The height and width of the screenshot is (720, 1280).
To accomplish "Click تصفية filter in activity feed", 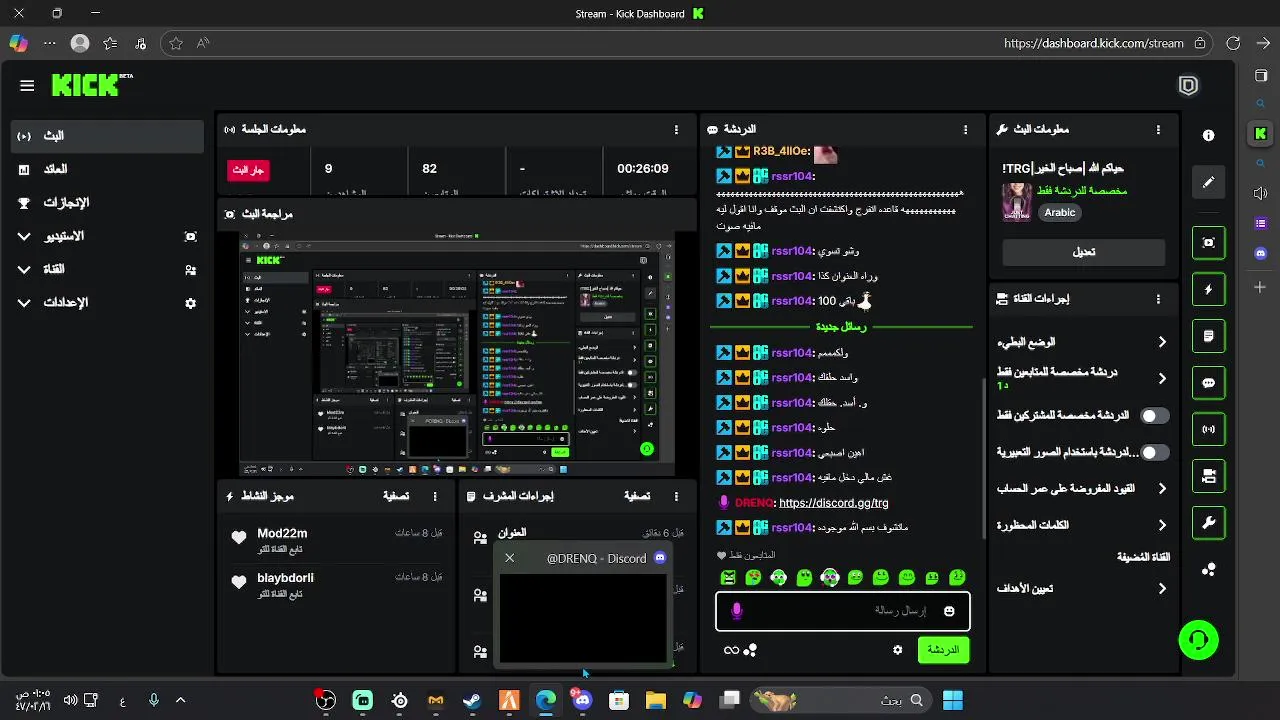I will pyautogui.click(x=396, y=496).
